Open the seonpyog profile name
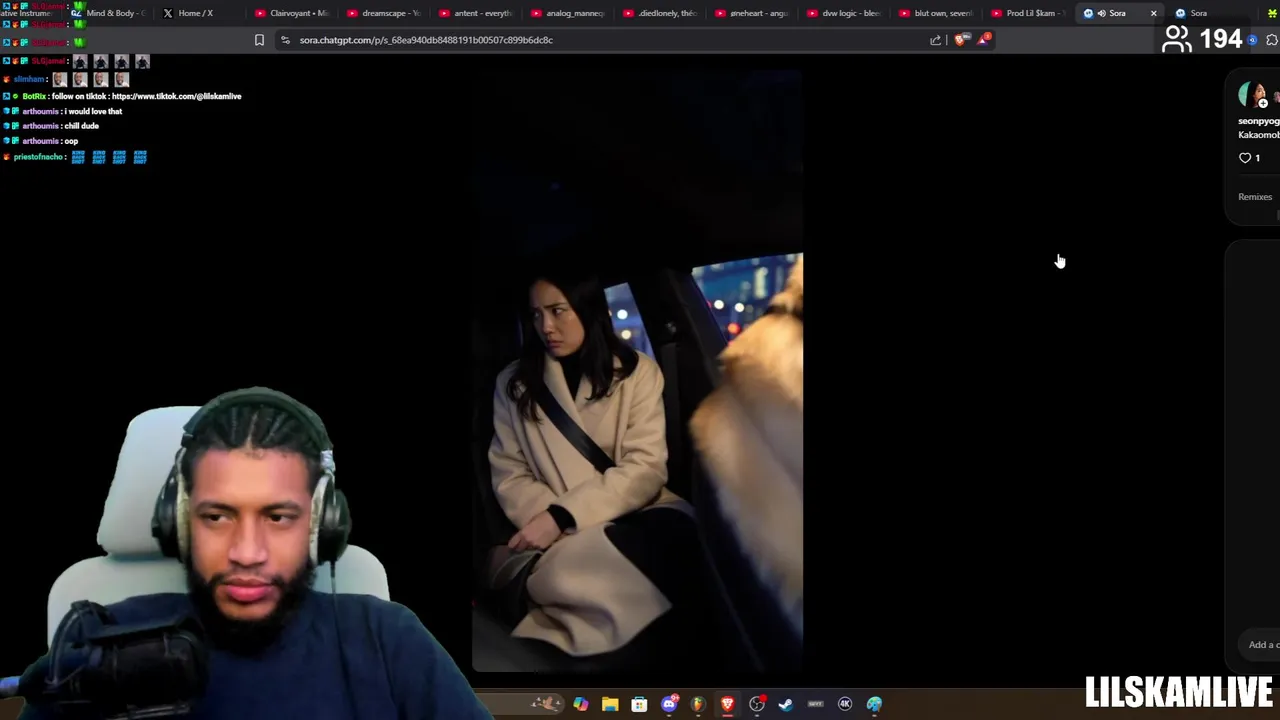Viewport: 1280px width, 720px height. (x=1259, y=121)
